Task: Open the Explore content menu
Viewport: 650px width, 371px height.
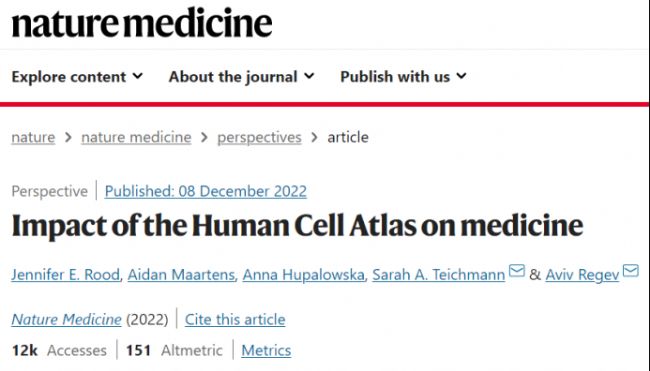Action: coord(77,77)
